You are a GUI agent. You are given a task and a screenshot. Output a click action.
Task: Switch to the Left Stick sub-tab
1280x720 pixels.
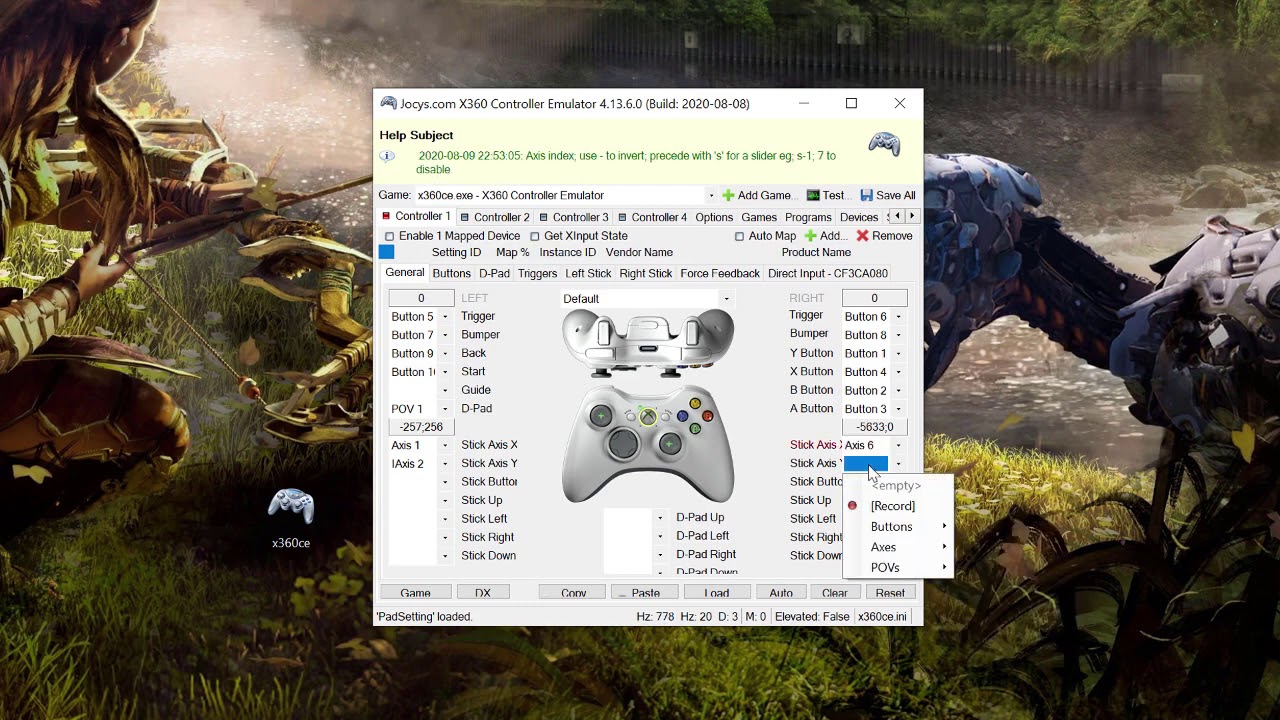tap(588, 274)
